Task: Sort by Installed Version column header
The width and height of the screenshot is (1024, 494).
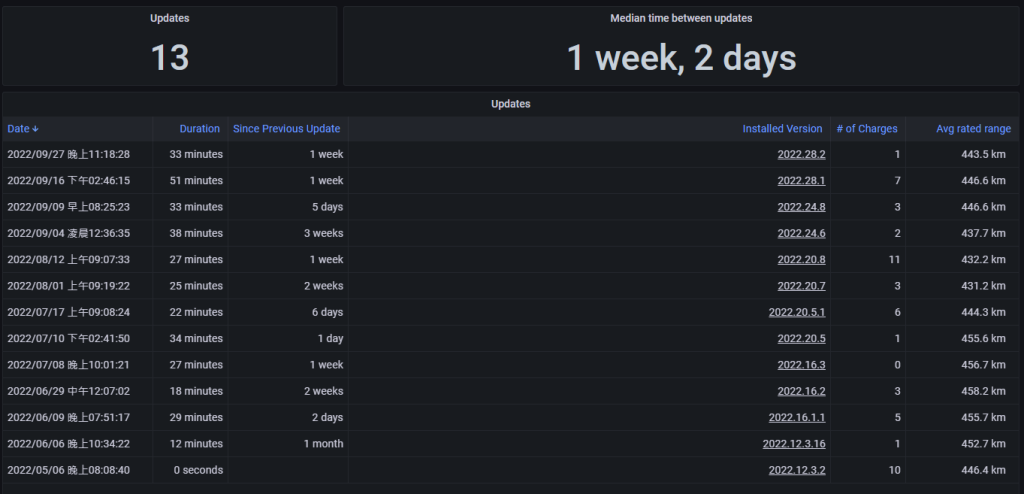Action: 782,129
